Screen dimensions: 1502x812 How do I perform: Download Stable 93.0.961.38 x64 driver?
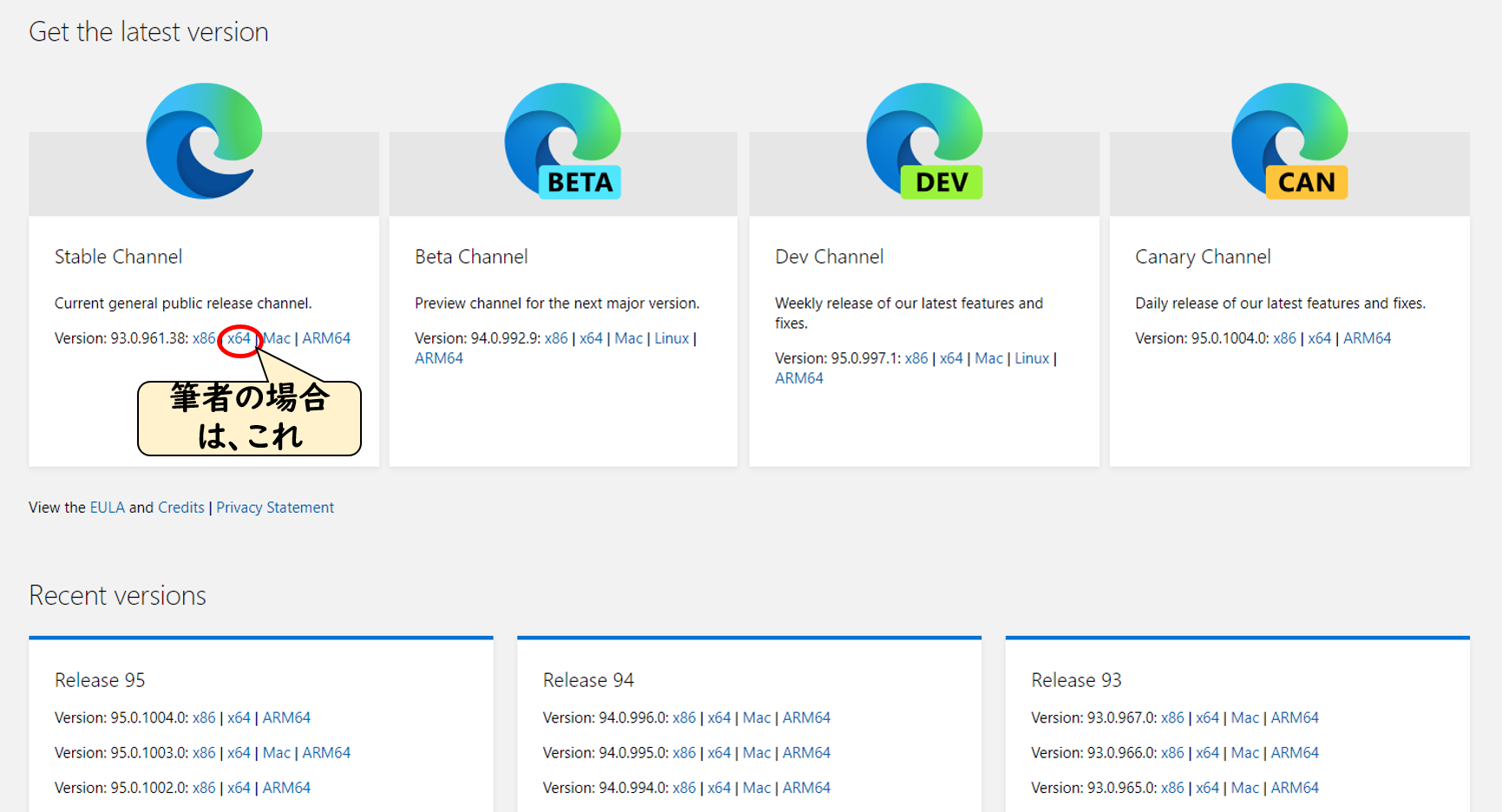[x=239, y=338]
